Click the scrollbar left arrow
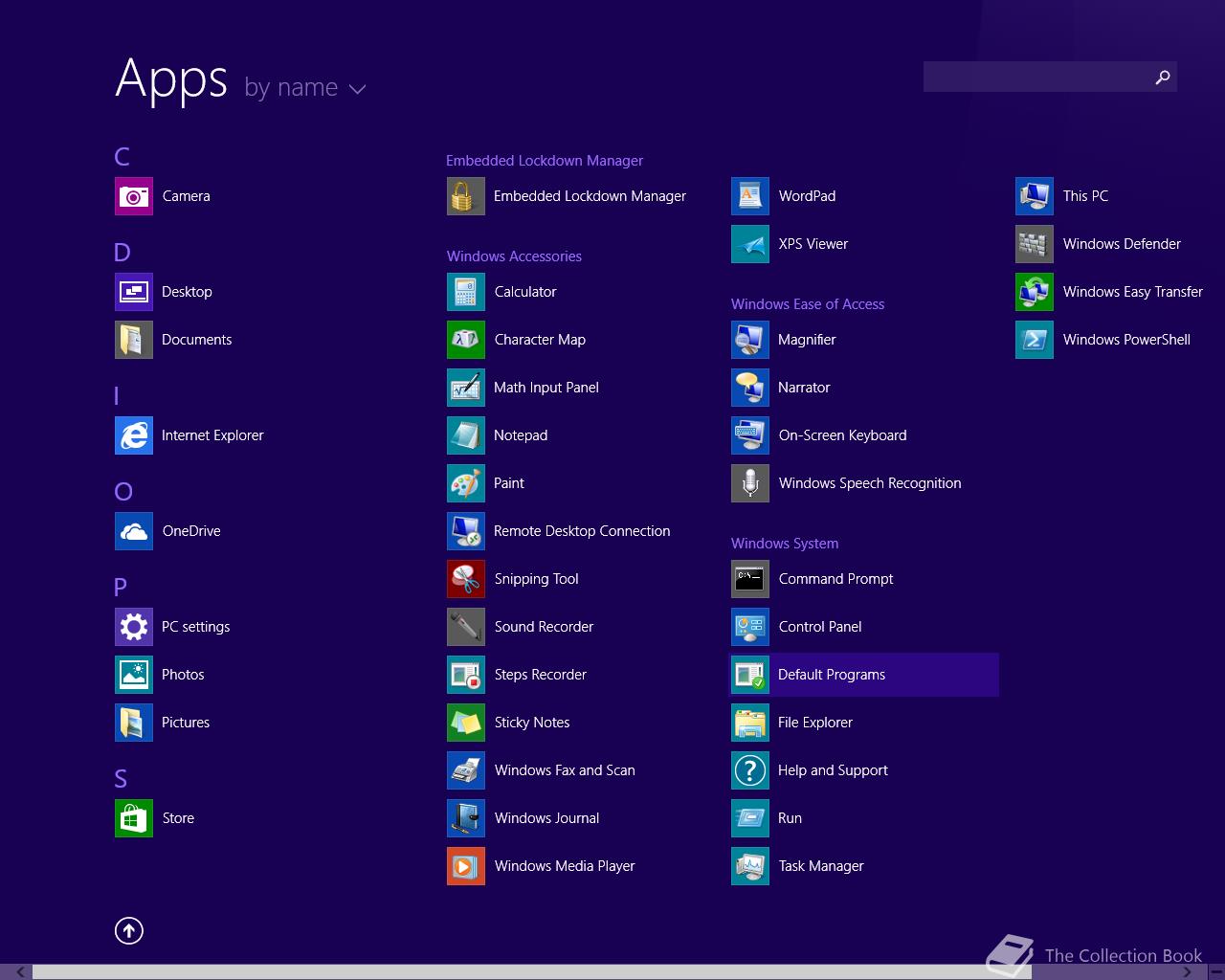This screenshot has width=1225, height=980. click(20, 972)
